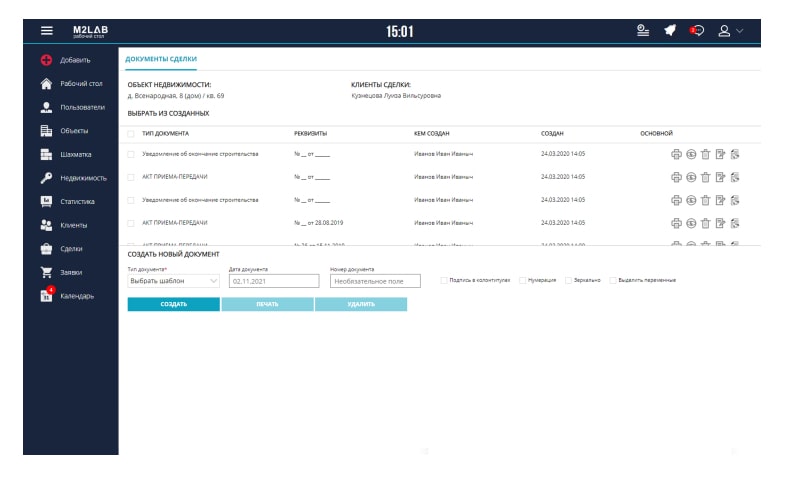Open Объекты in the sidebar
Screen dimensions: 800x500
[64, 131]
